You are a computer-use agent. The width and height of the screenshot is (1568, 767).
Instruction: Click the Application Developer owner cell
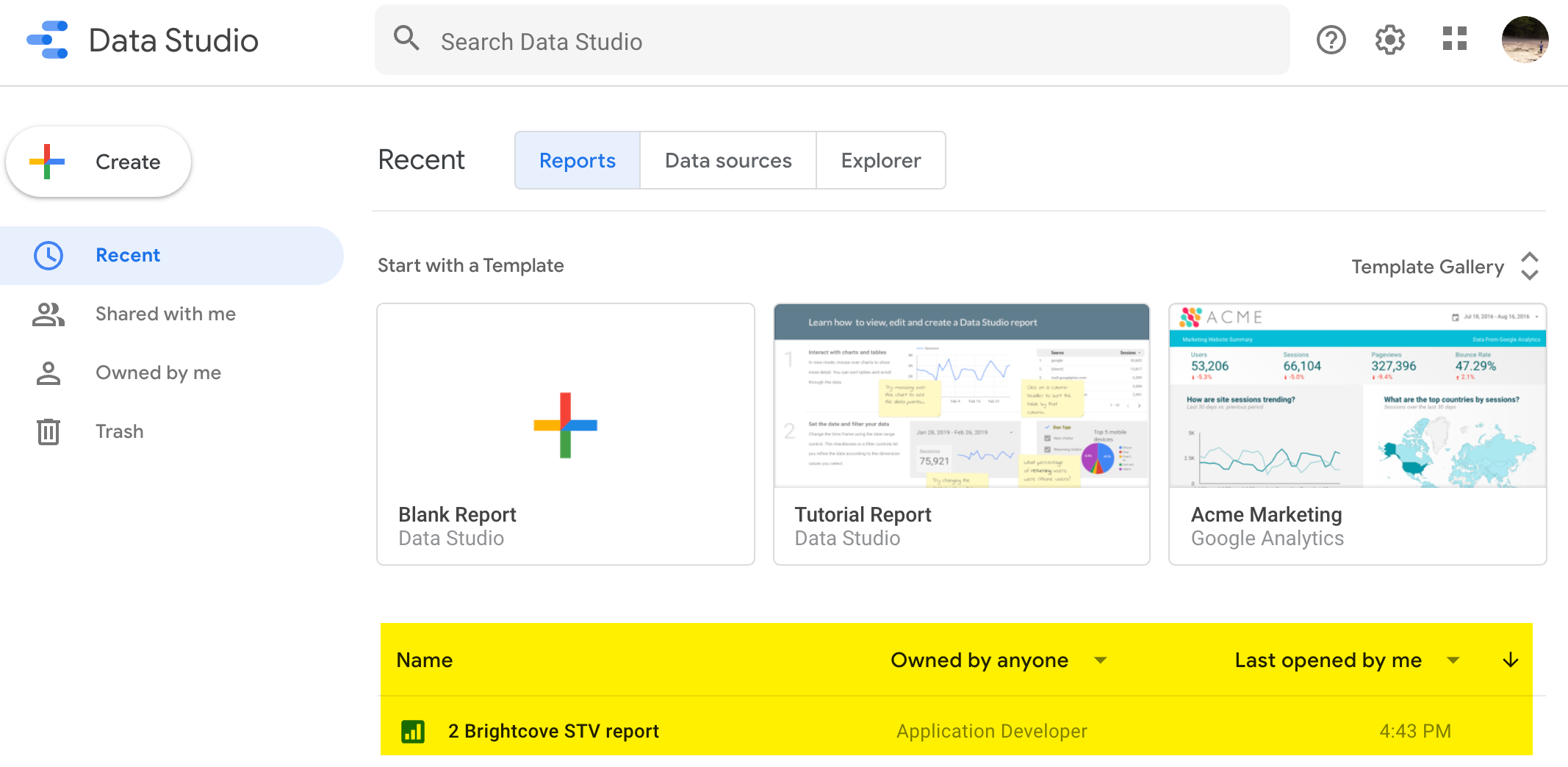coord(991,731)
